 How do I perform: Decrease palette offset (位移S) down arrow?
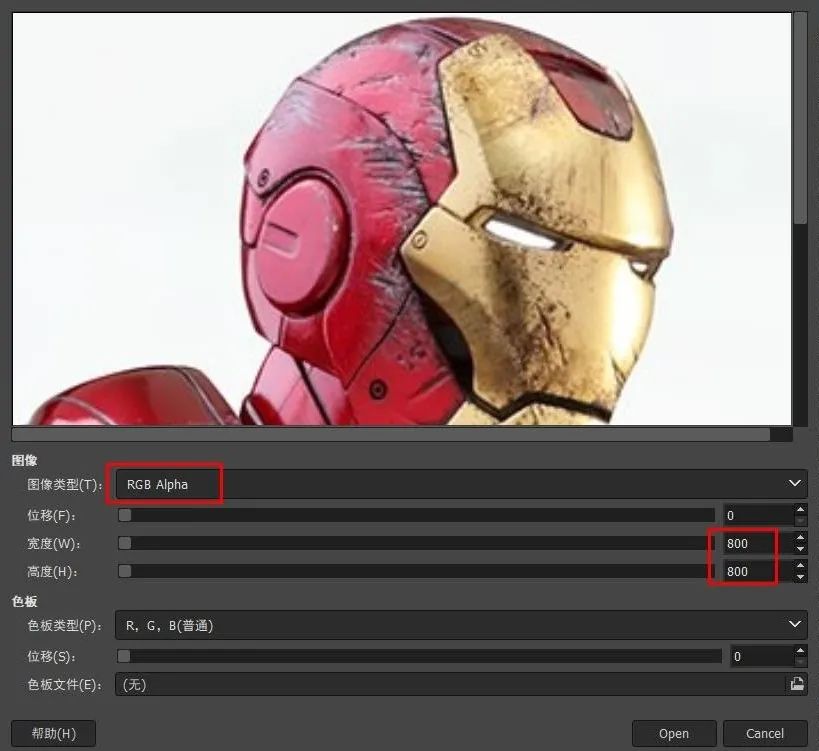[800, 662]
